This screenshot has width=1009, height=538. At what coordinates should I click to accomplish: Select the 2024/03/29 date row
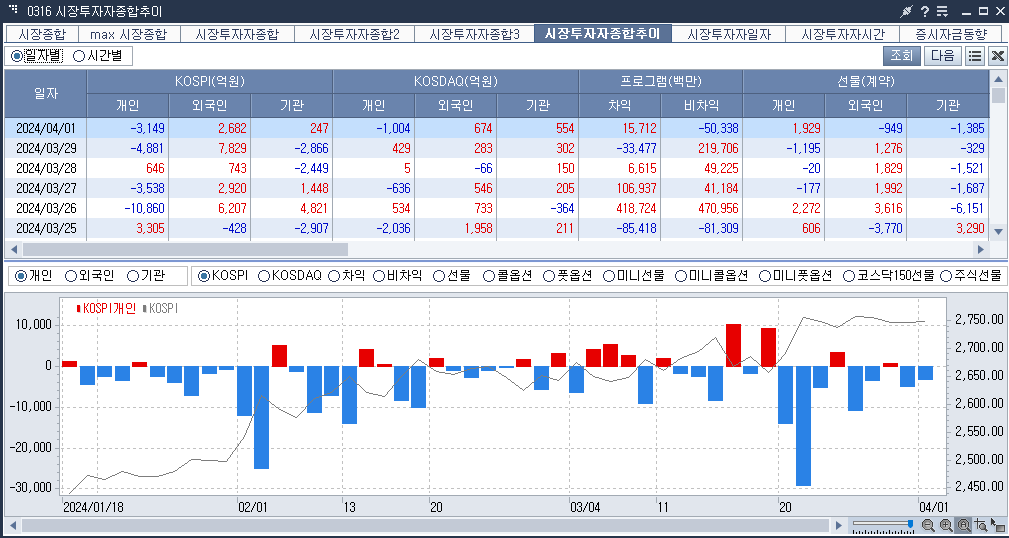[x=497, y=148]
